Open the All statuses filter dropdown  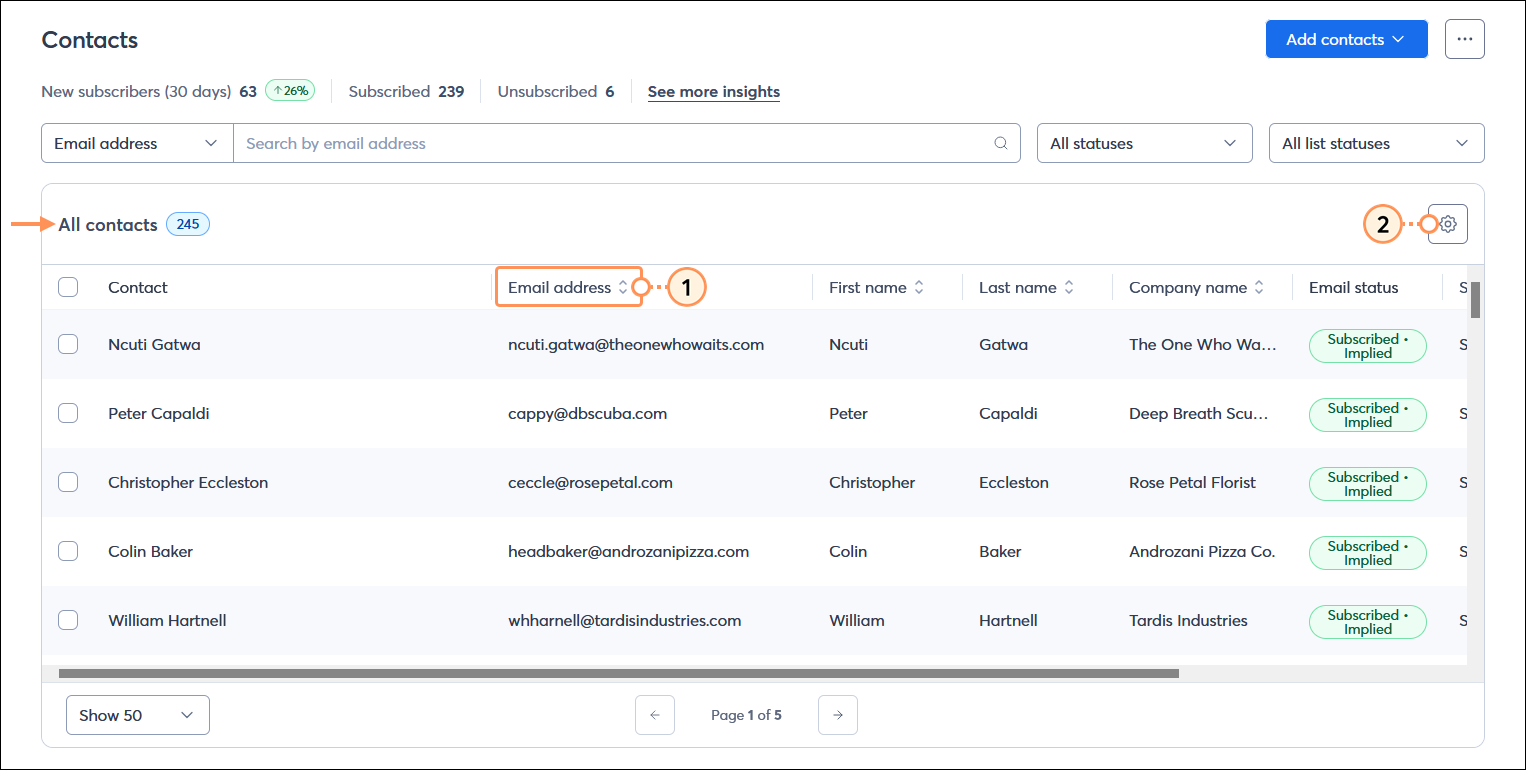[1144, 143]
